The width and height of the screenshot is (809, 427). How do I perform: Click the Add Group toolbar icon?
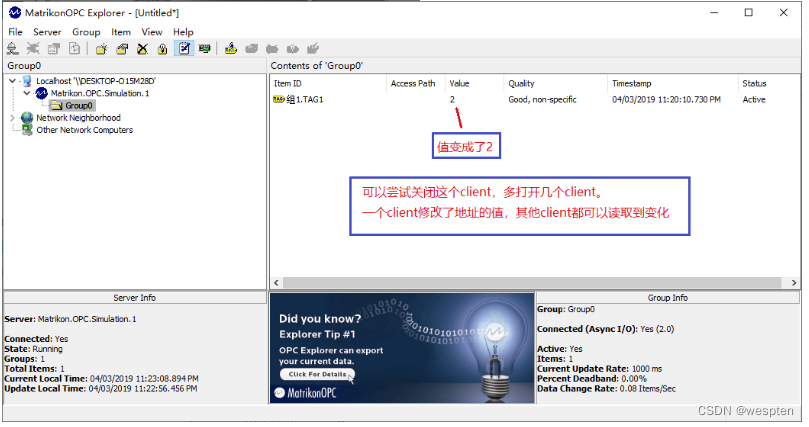point(102,49)
